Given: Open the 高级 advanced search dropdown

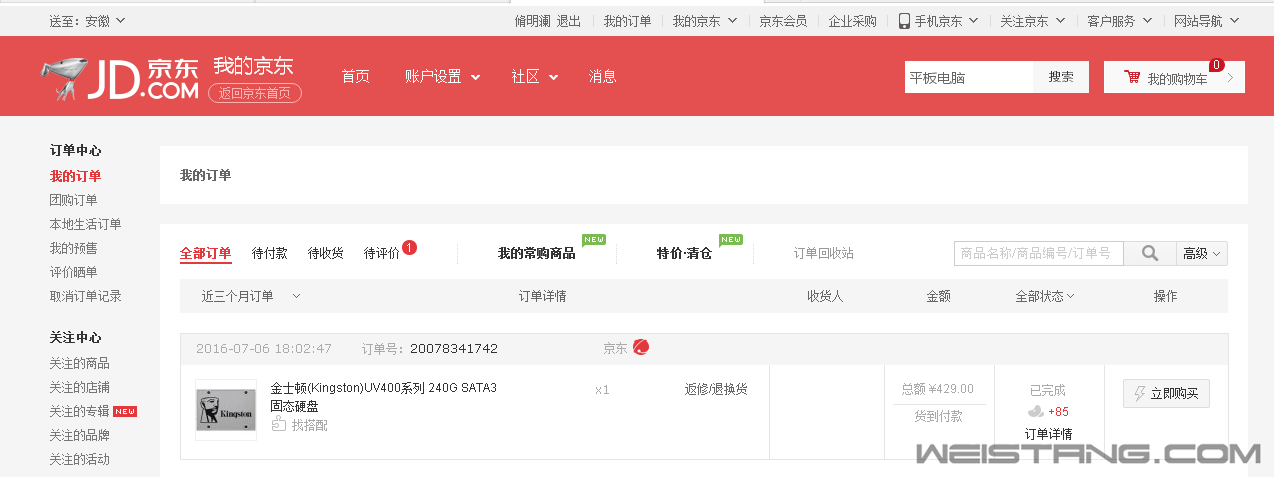Looking at the screenshot, I should coord(1202,254).
